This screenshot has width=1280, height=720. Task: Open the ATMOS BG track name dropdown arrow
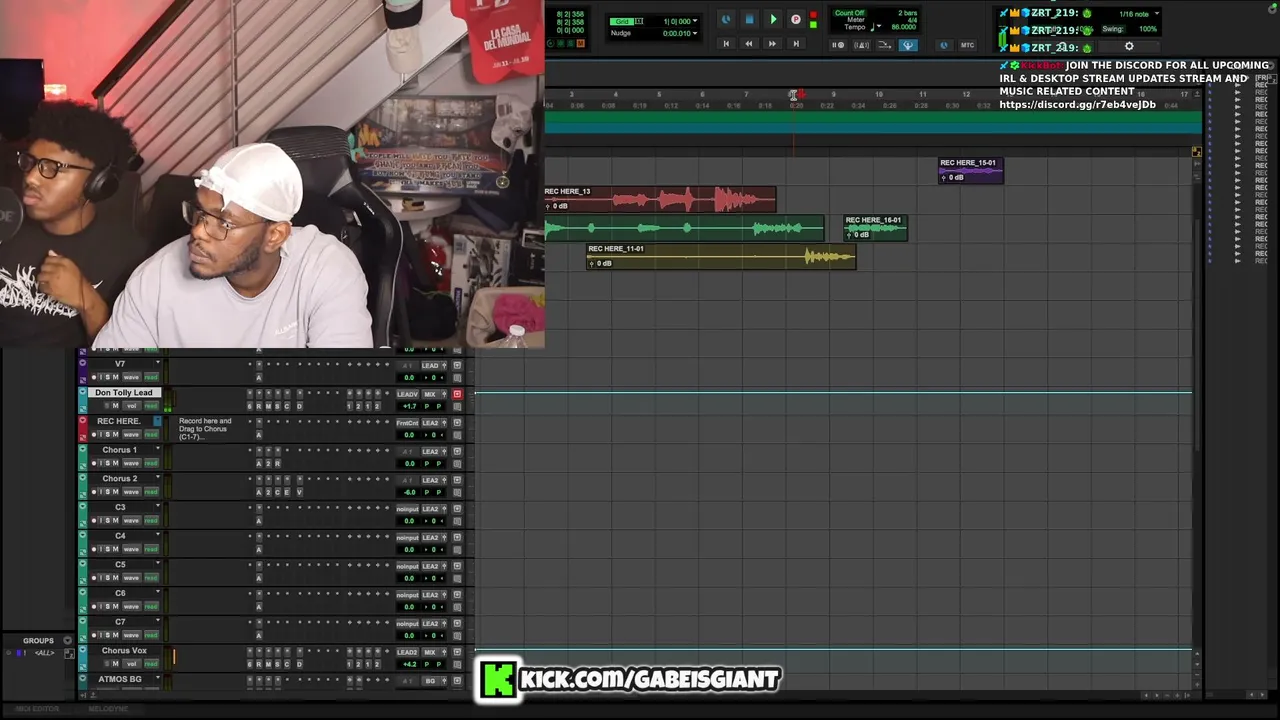(x=157, y=679)
